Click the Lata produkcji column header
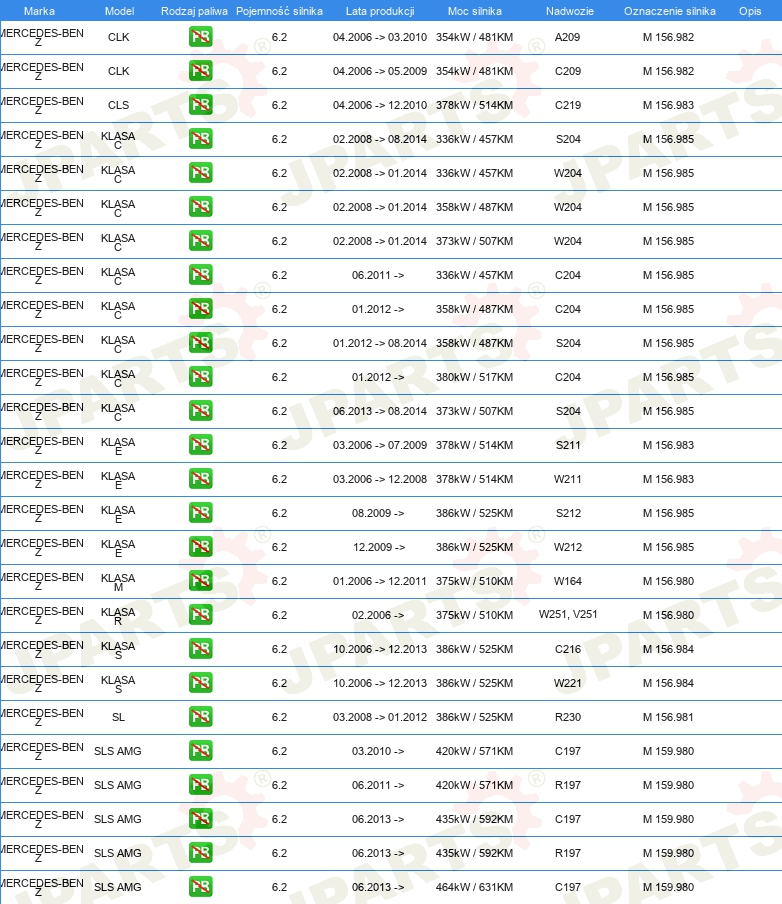The width and height of the screenshot is (782, 904). (380, 11)
